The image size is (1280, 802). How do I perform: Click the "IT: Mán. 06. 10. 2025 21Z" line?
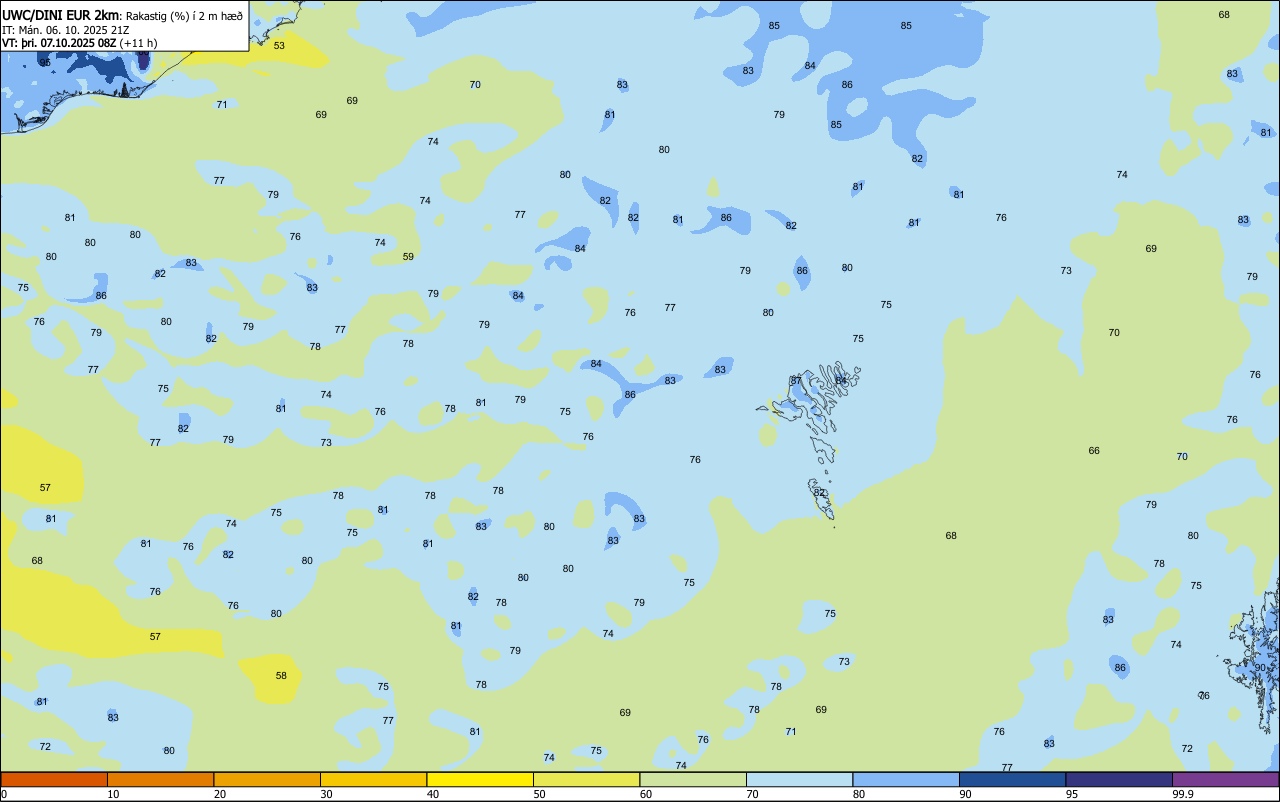(65, 30)
